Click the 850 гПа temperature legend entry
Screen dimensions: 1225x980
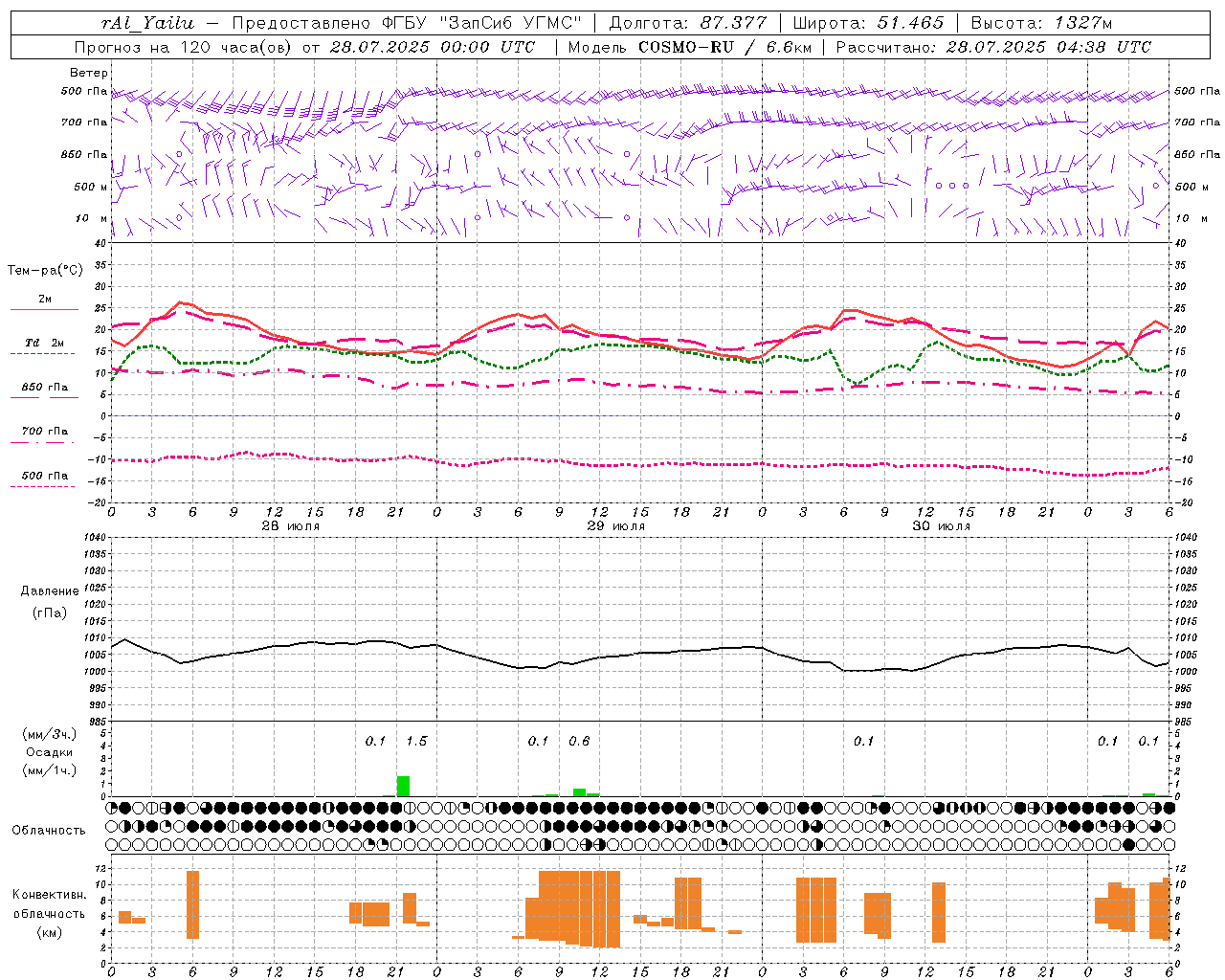click(44, 388)
